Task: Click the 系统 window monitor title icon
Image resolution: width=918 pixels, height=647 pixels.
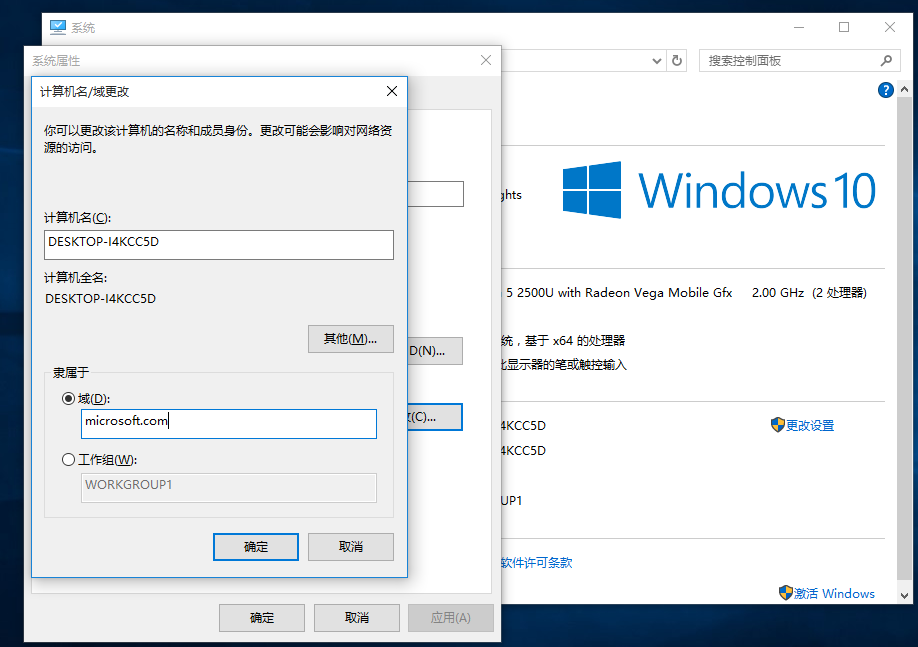Action: click(x=57, y=28)
